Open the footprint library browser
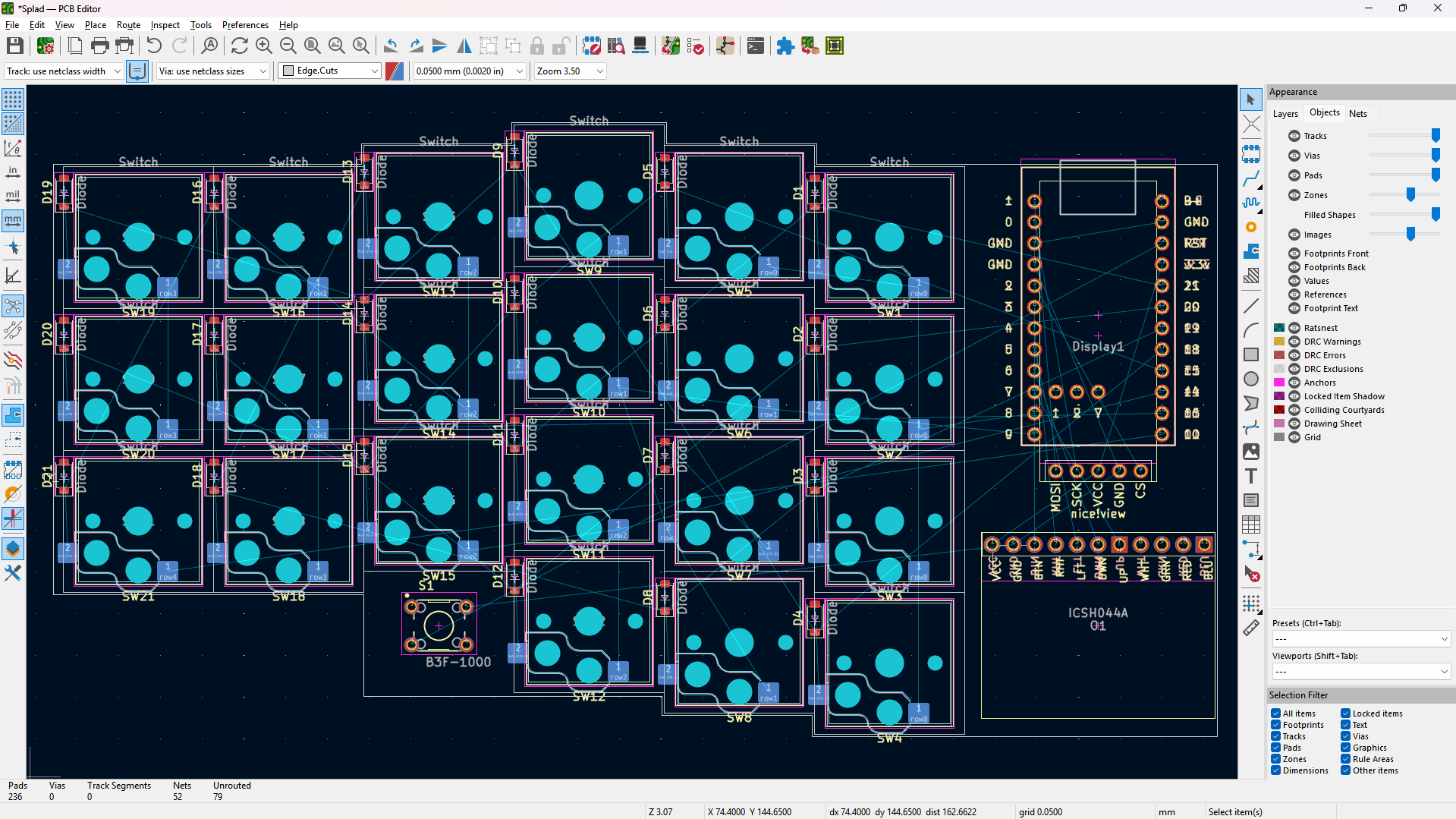The height and width of the screenshot is (819, 1456). (615, 46)
